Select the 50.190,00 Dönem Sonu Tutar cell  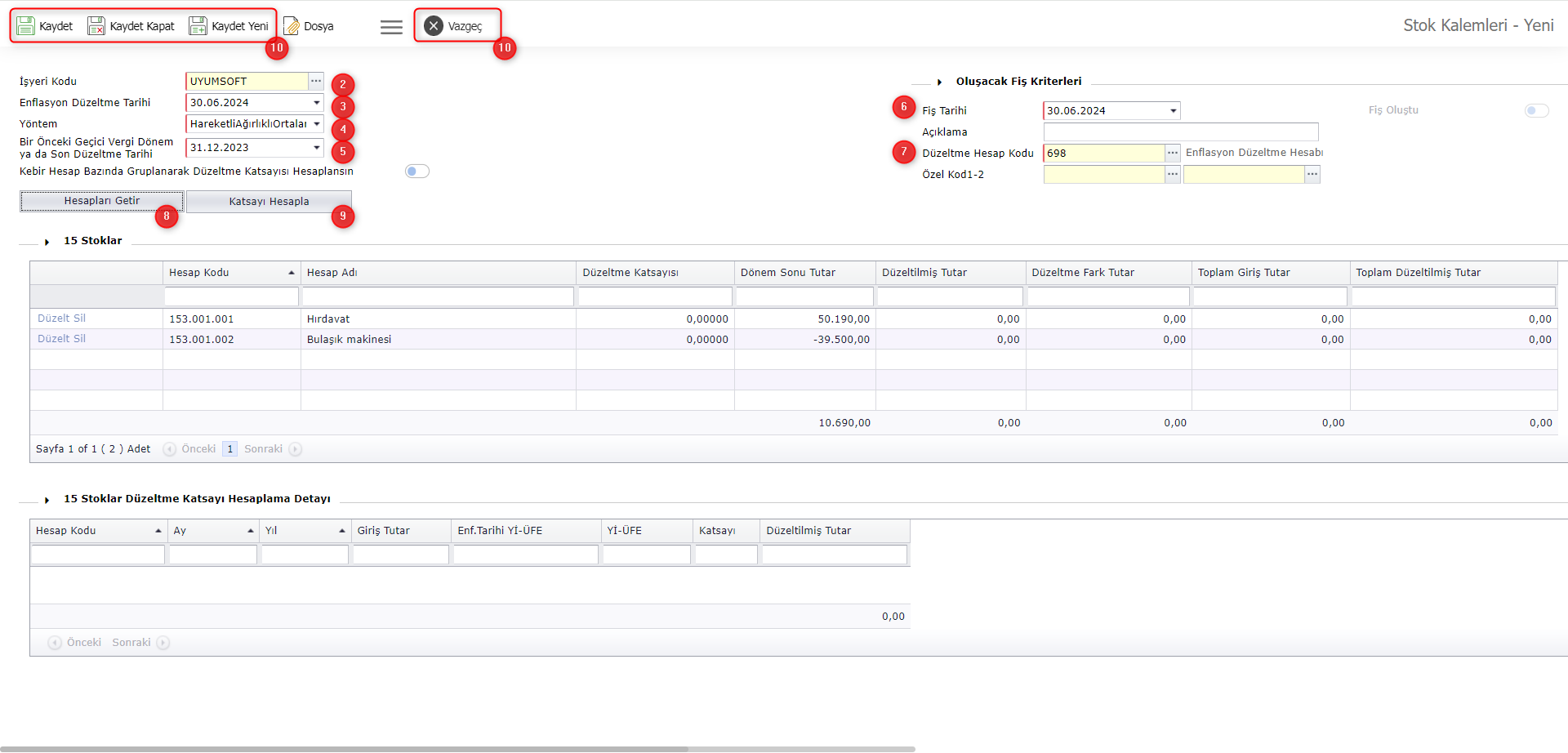[805, 319]
